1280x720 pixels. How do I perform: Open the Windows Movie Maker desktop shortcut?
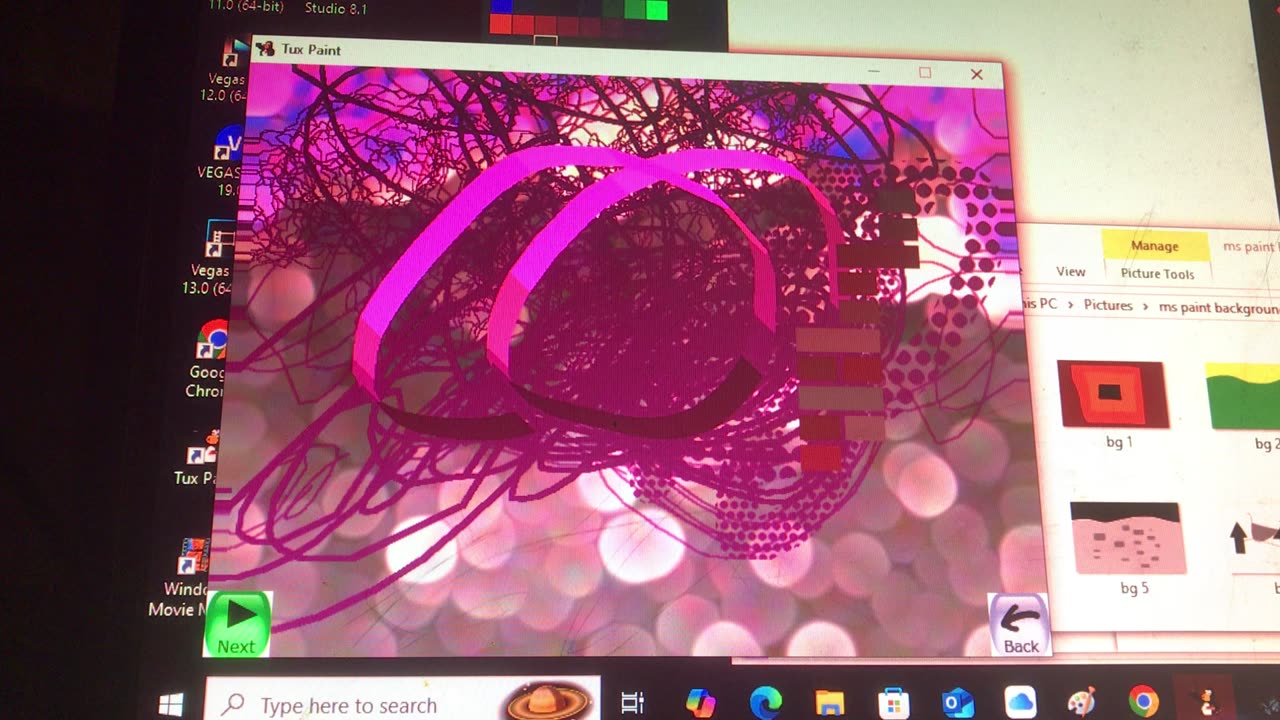(x=181, y=579)
